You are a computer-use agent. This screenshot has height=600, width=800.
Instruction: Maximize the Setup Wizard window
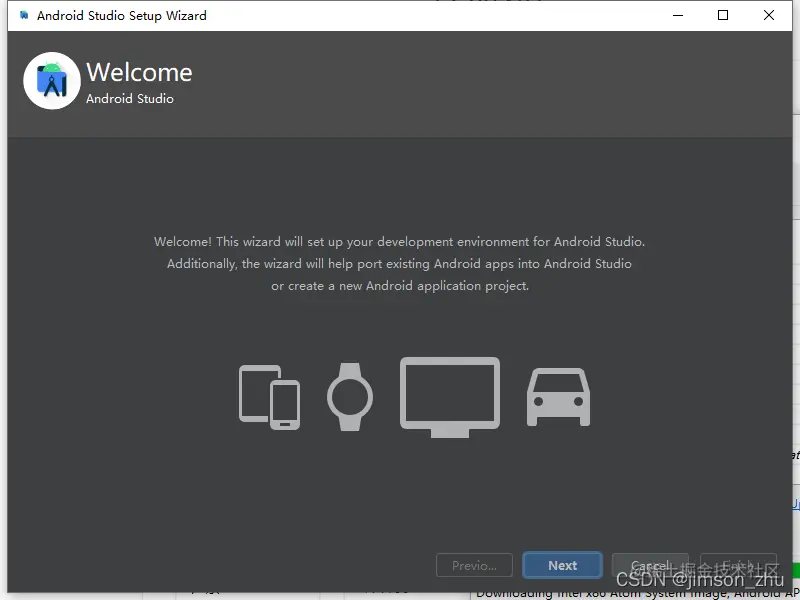[723, 15]
